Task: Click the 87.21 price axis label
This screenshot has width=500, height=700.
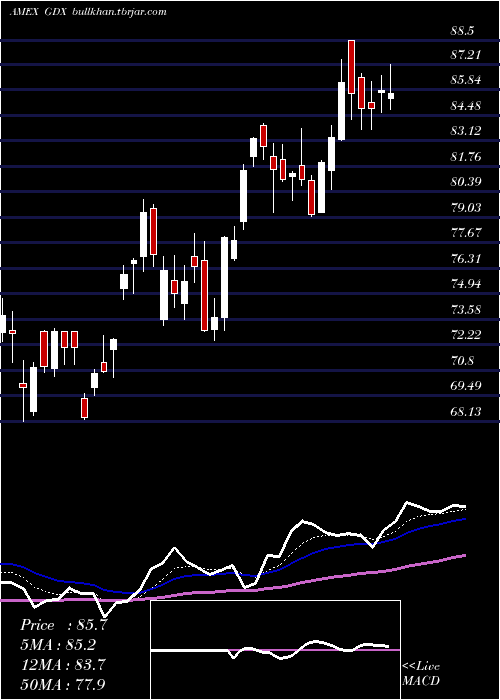Action: pyautogui.click(x=466, y=55)
